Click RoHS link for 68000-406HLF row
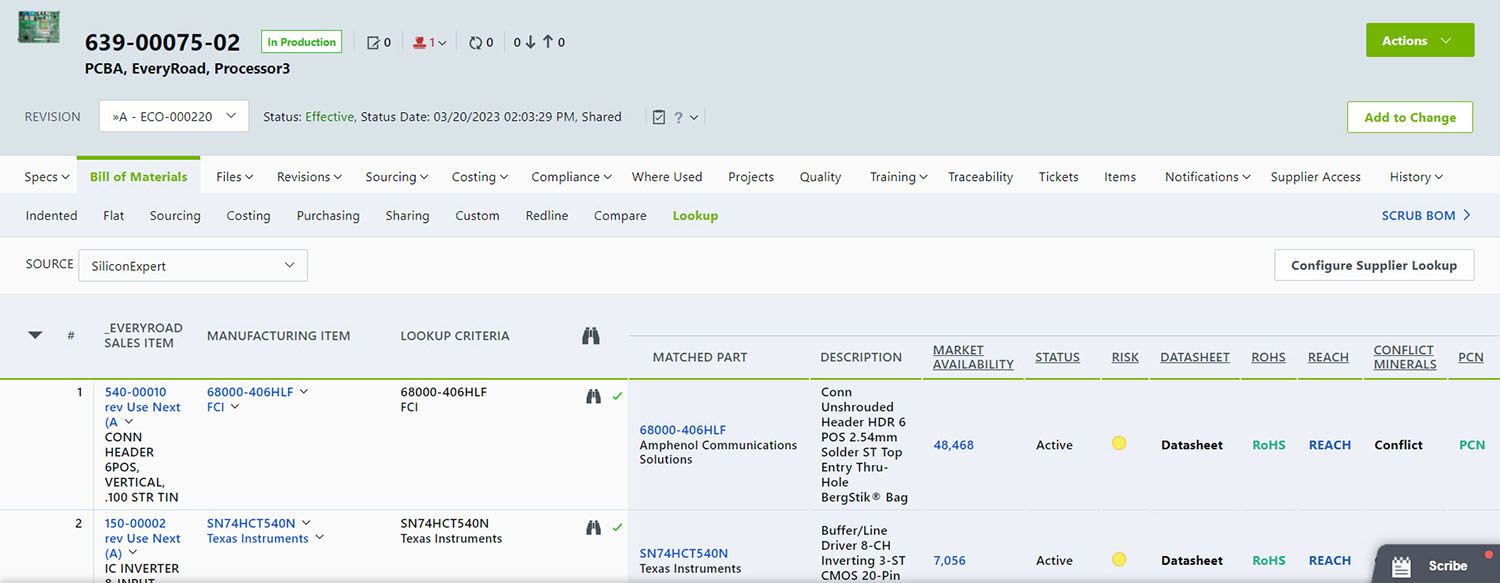1500x583 pixels. pyautogui.click(x=1269, y=445)
